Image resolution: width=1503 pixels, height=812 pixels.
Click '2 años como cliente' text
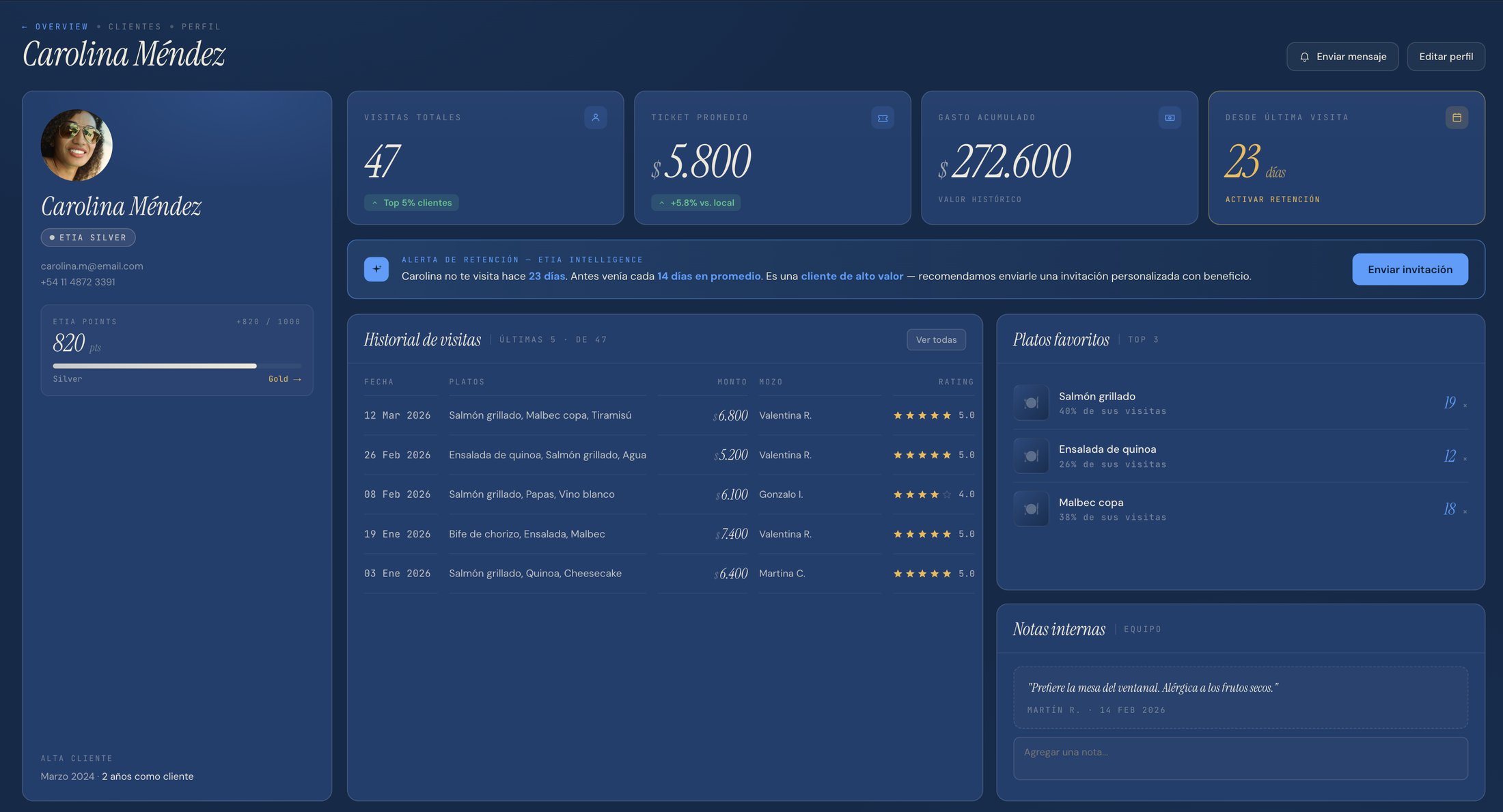point(148,776)
